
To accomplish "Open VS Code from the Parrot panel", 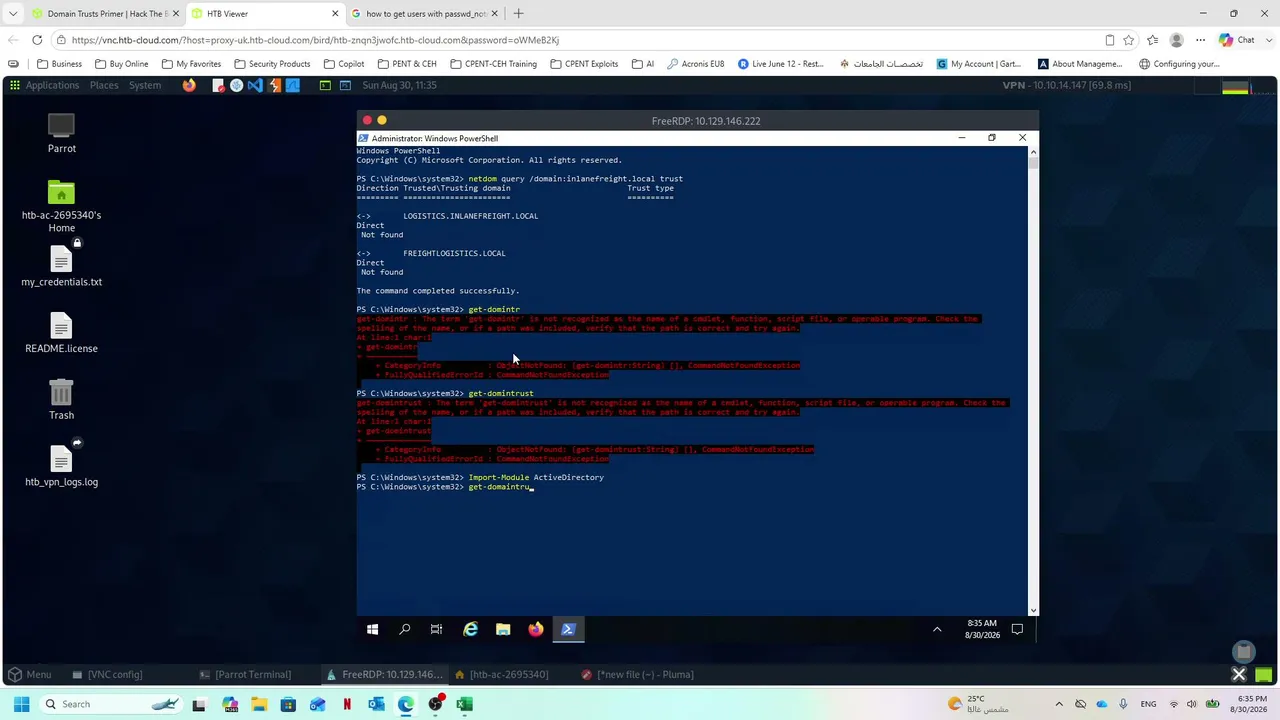I will point(255,85).
